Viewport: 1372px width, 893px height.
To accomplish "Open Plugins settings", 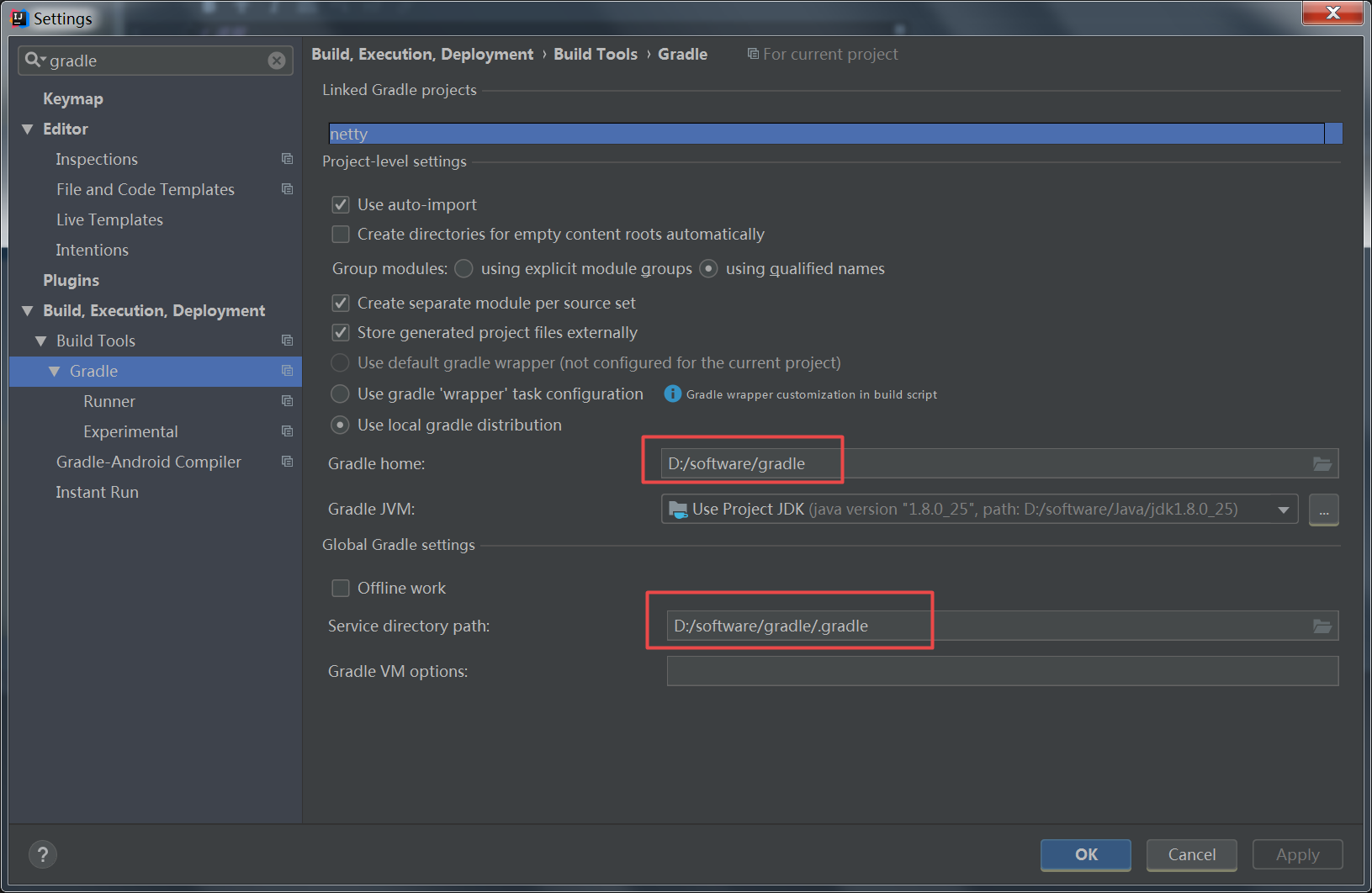I will tap(72, 280).
